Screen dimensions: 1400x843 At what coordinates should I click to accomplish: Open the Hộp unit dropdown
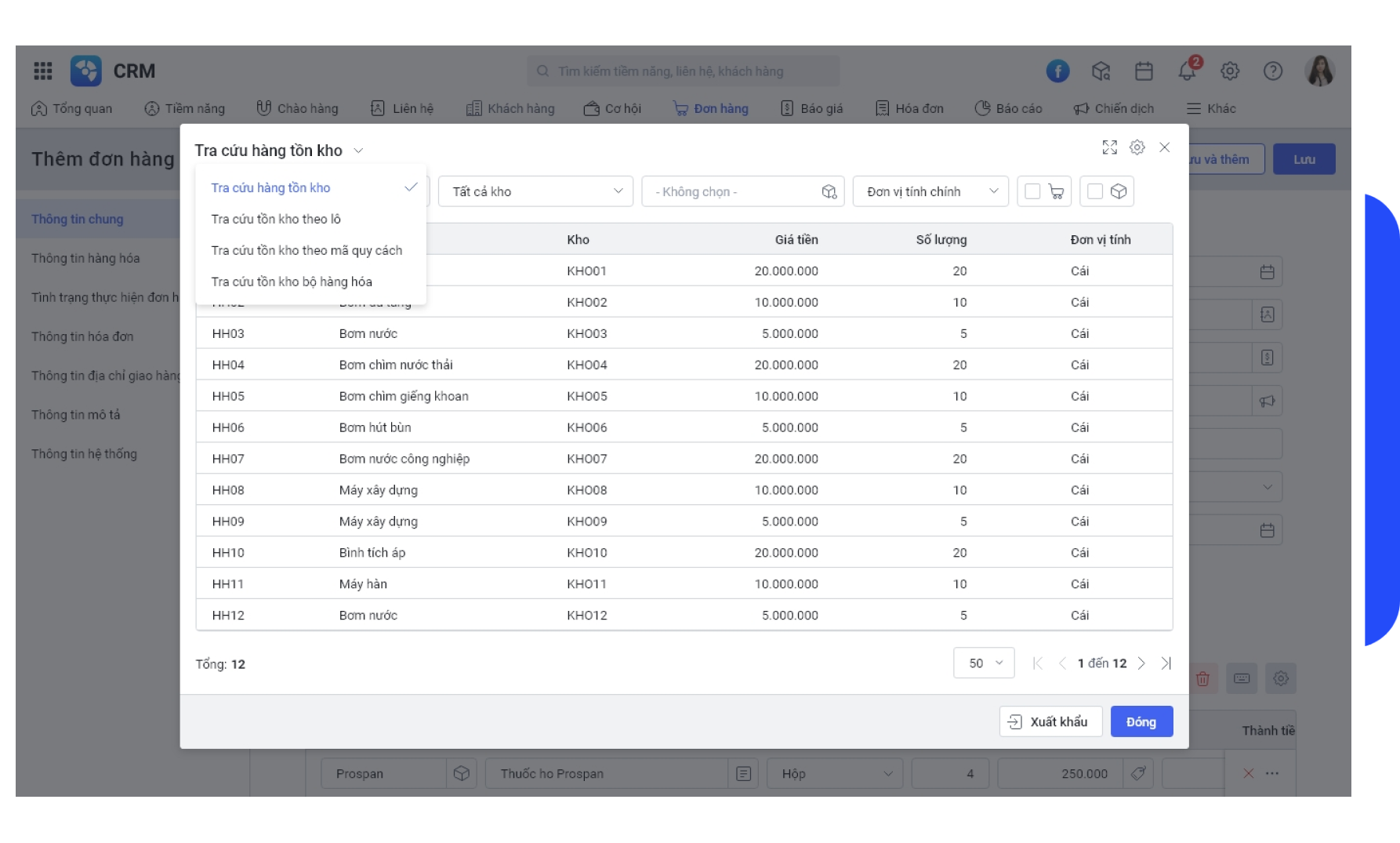point(835,774)
